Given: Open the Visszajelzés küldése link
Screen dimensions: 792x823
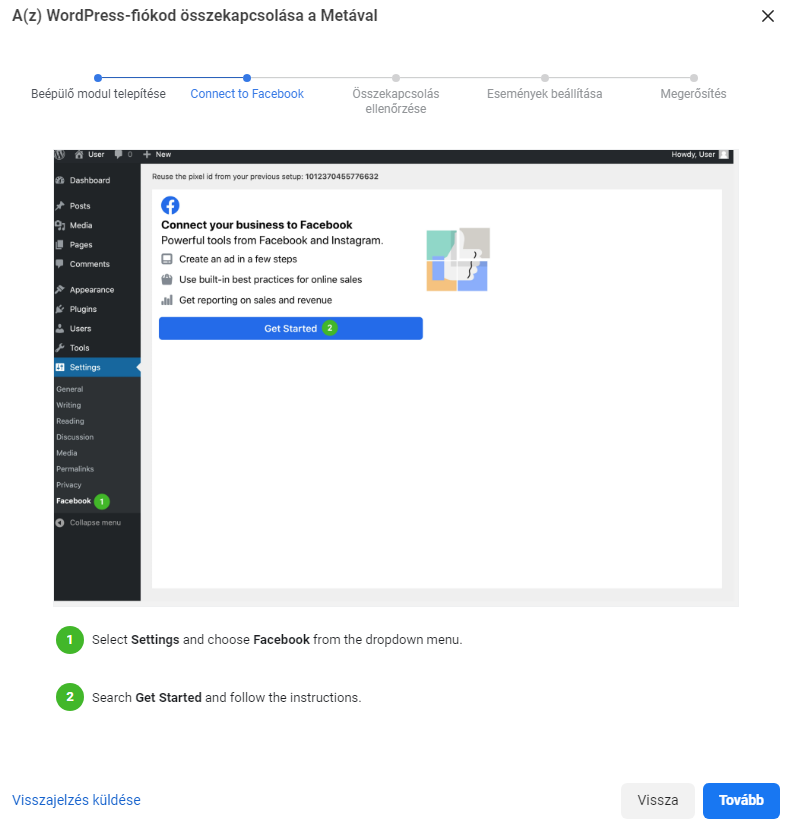Looking at the screenshot, I should tap(77, 800).
